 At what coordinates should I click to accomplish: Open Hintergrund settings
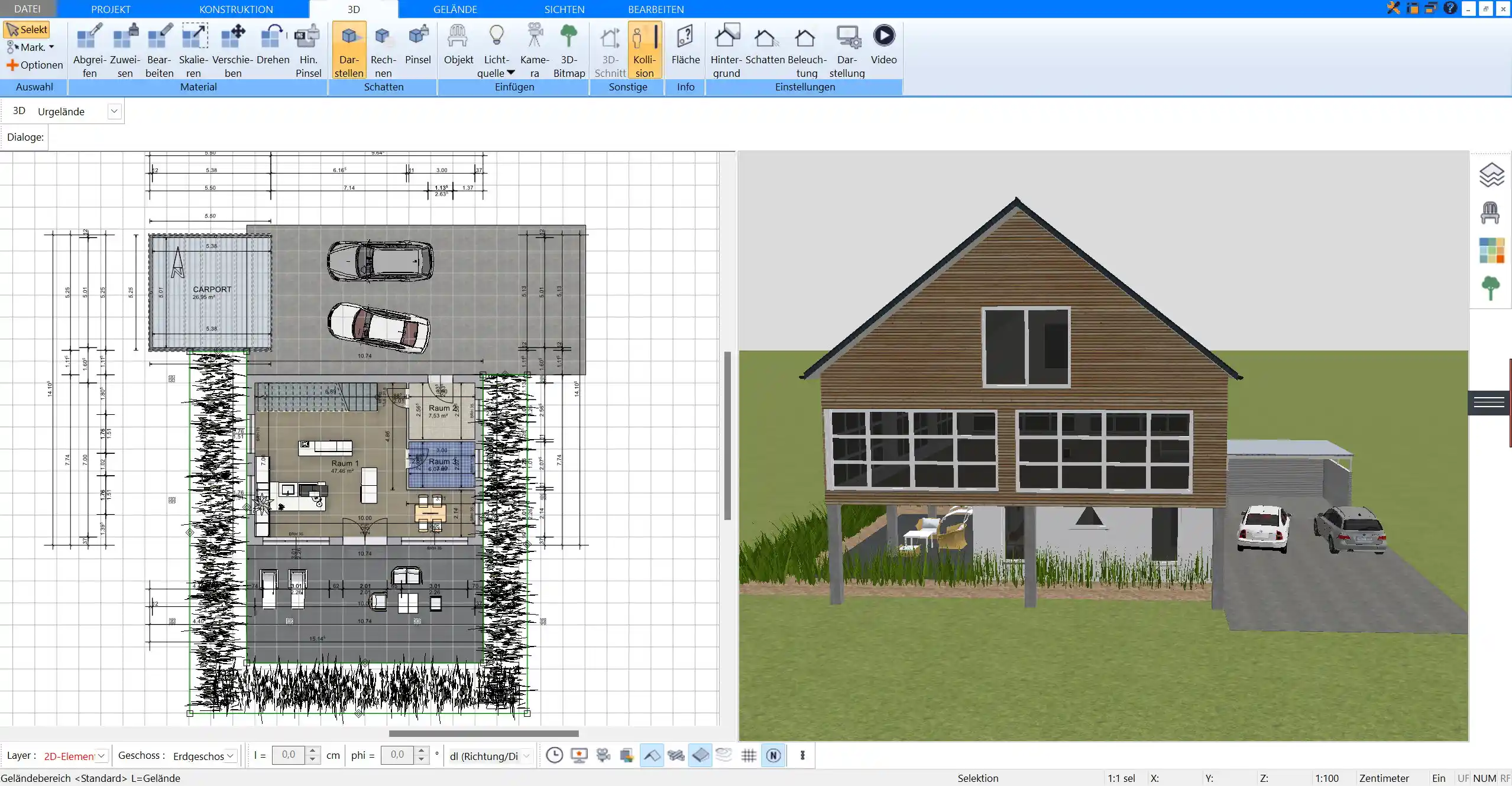[x=726, y=50]
